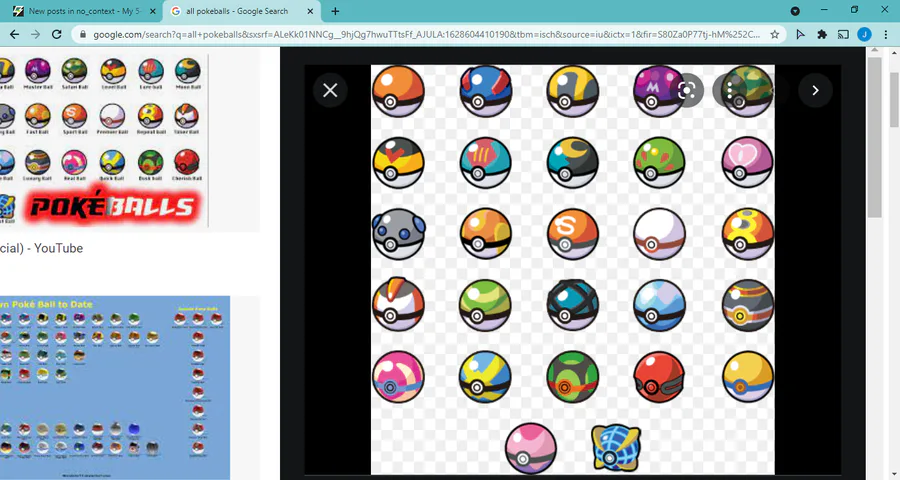This screenshot has height=480, width=900.
Task: Open the media cast control icon
Action: (x=843, y=34)
